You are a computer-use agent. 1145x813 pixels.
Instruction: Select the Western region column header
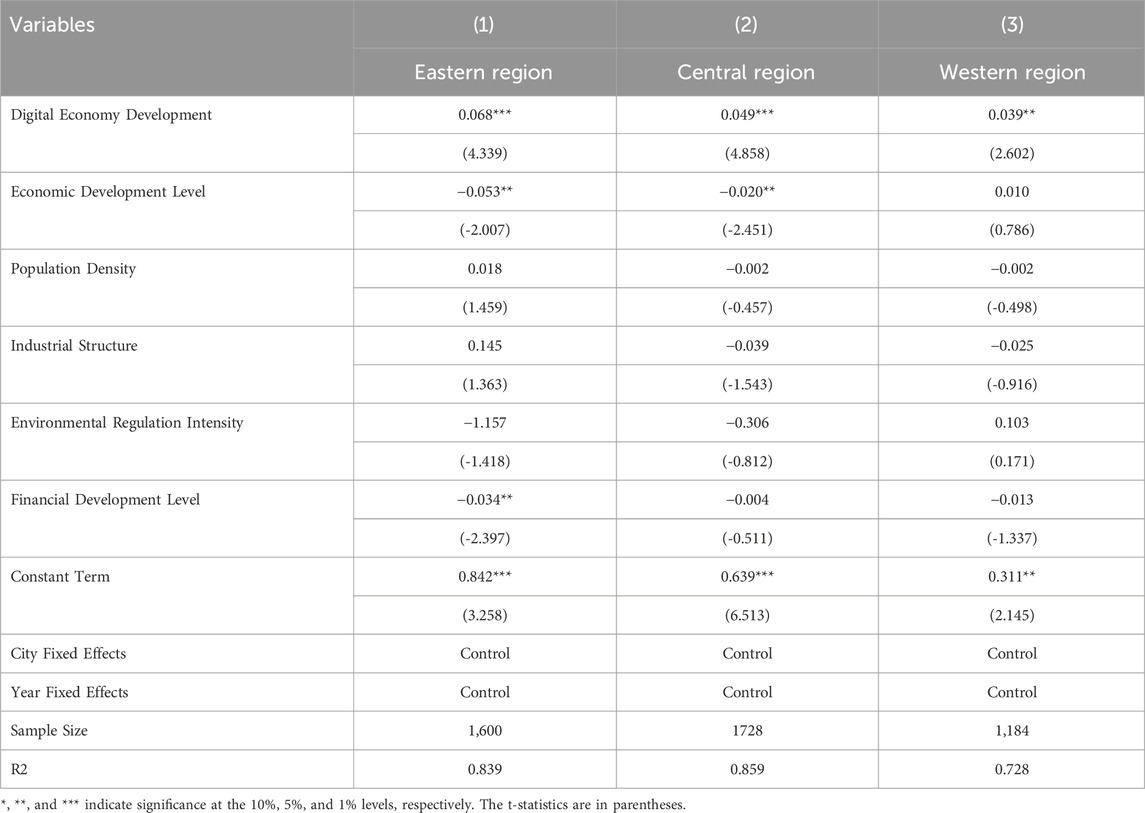pos(1011,72)
